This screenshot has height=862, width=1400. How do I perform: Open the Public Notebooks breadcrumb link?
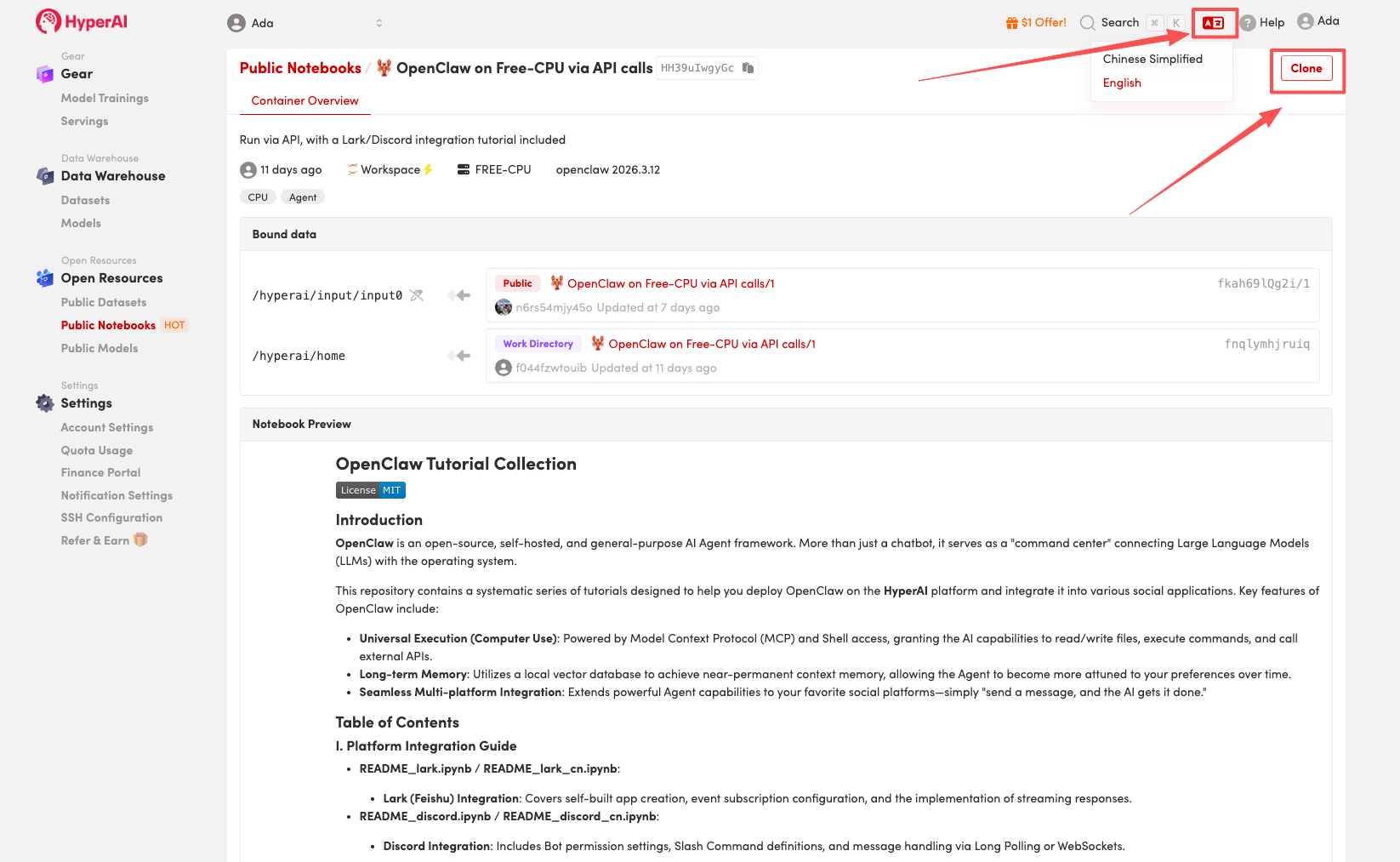coord(300,68)
